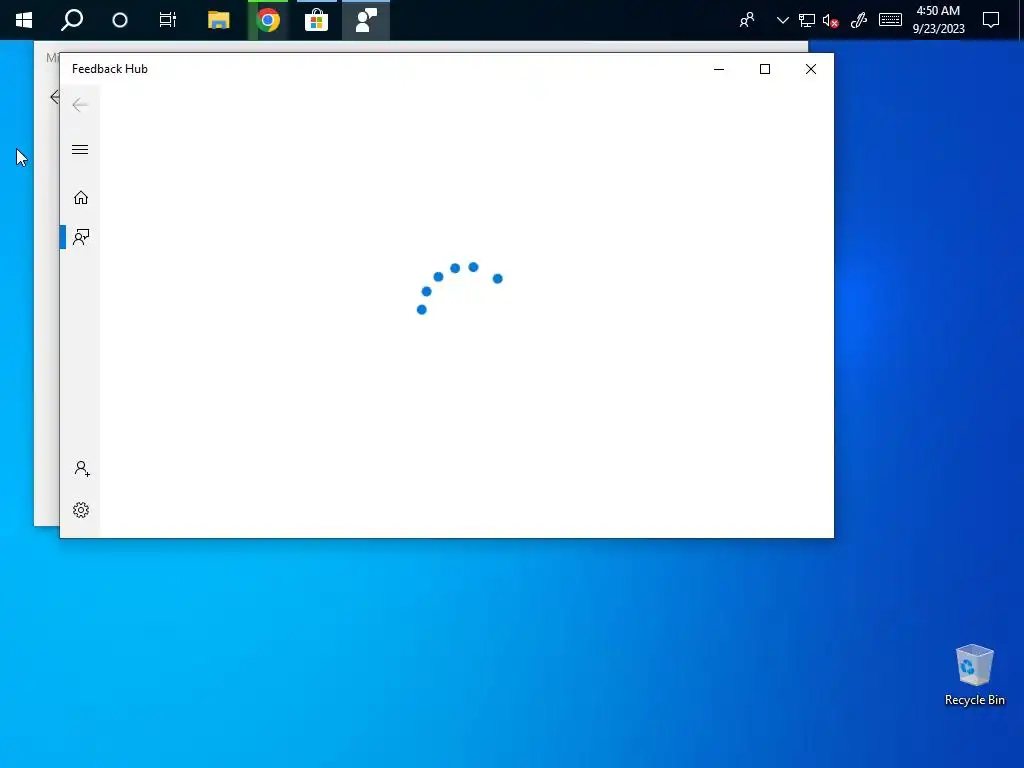Close the Feedback Hub window
The height and width of the screenshot is (768, 1024).
click(x=810, y=69)
